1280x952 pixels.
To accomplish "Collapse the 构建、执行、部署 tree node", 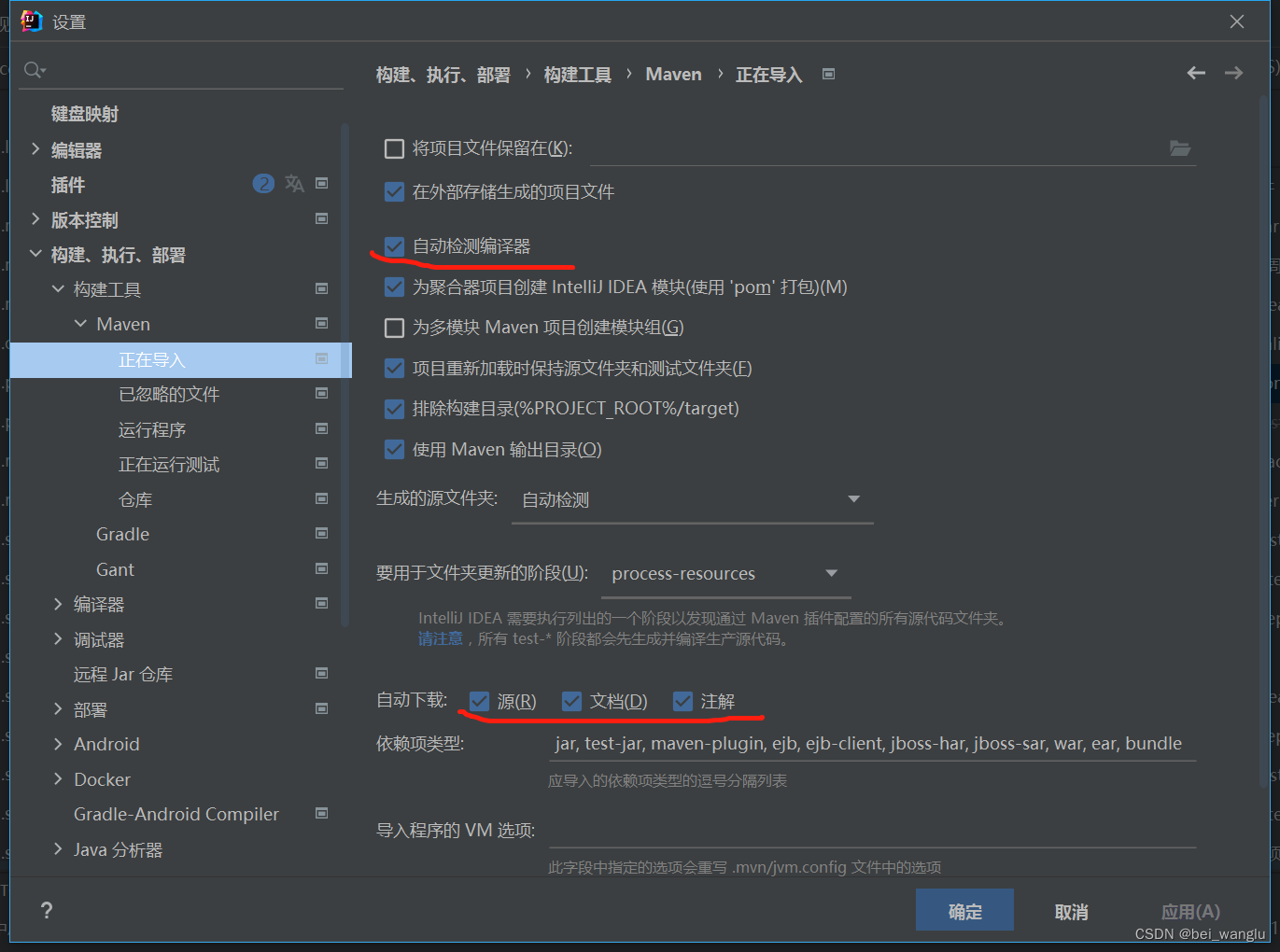I will coord(35,254).
